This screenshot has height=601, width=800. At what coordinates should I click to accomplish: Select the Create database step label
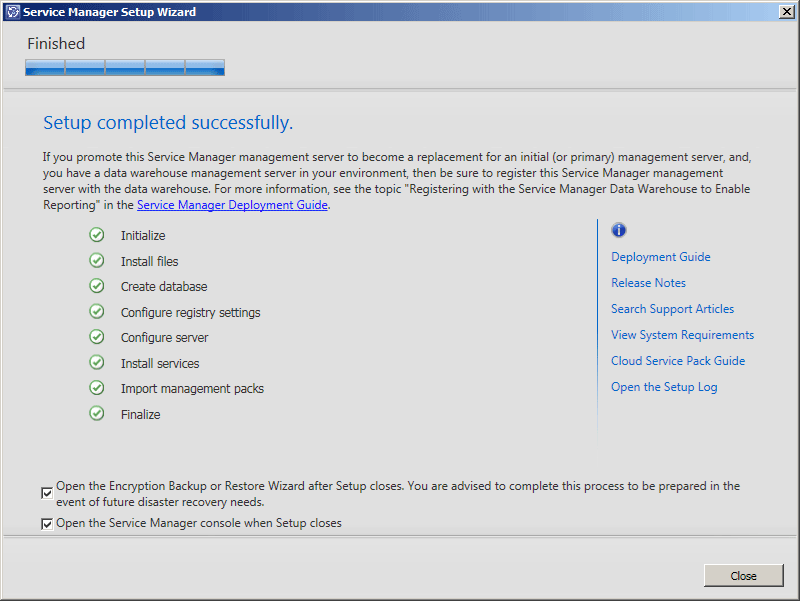point(164,287)
